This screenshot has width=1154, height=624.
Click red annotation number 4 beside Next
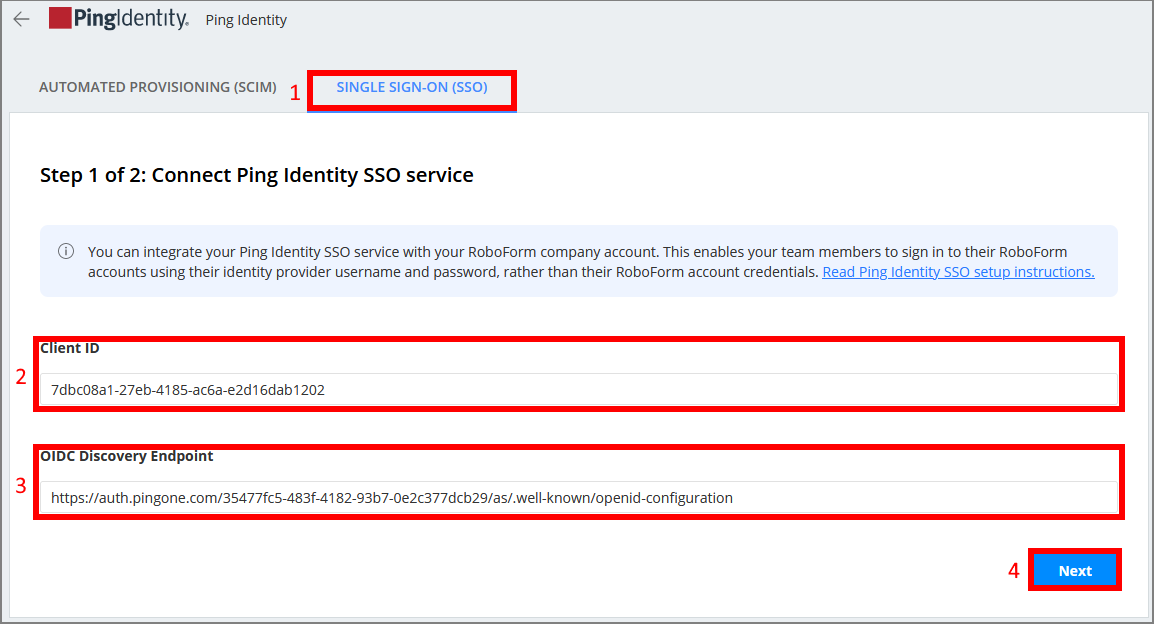(x=1013, y=571)
